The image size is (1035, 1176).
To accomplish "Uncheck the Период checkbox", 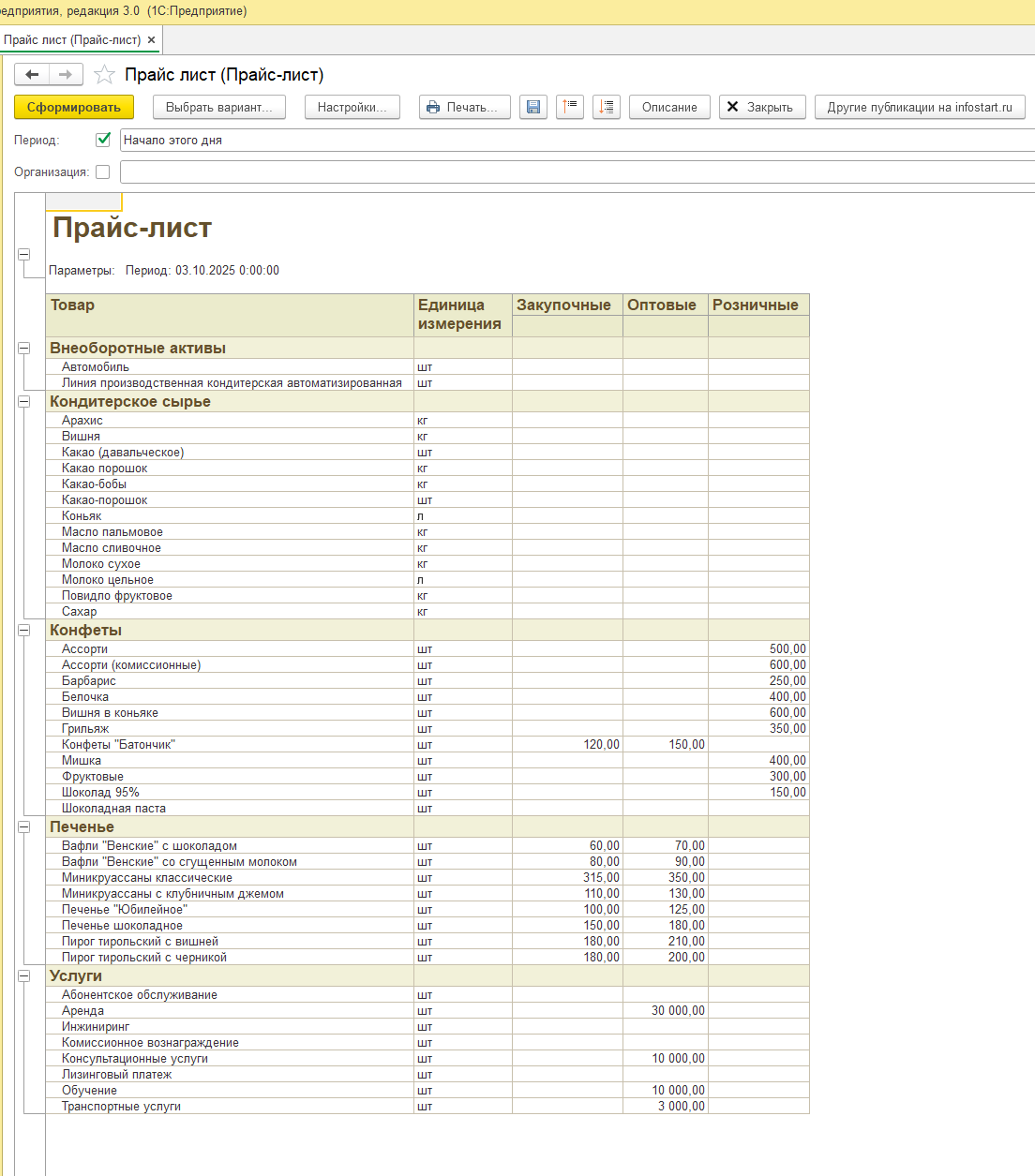I will coord(103,140).
